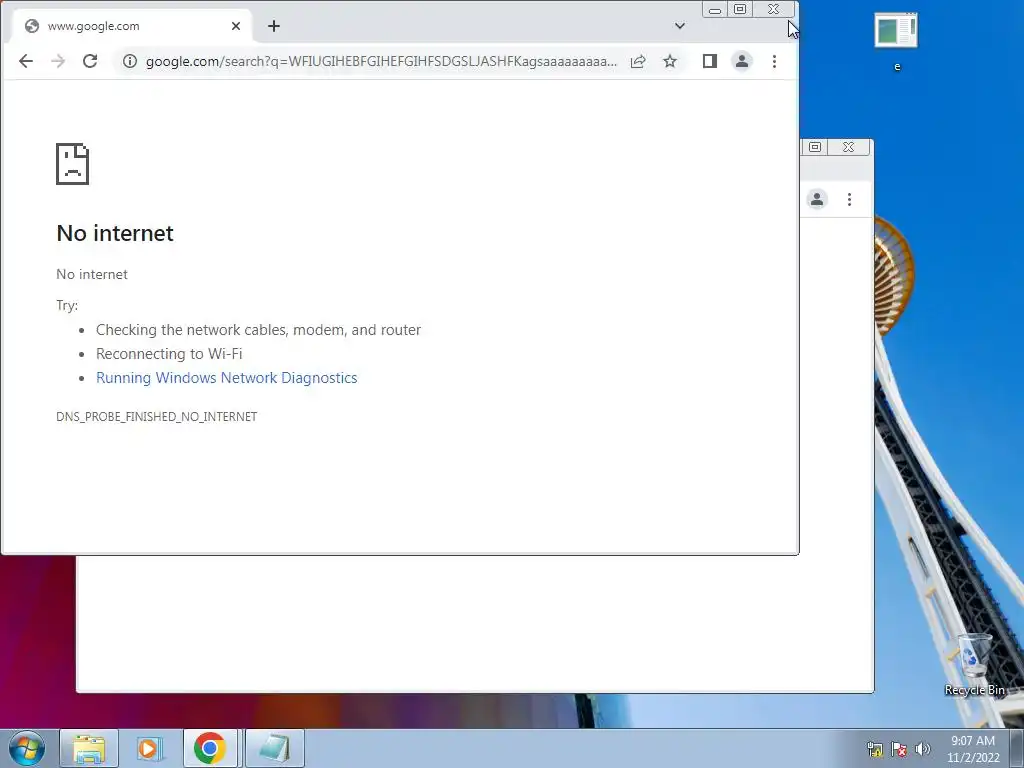Expand the tab search chevron
Screen dimensions: 1024x768
pos(680,26)
